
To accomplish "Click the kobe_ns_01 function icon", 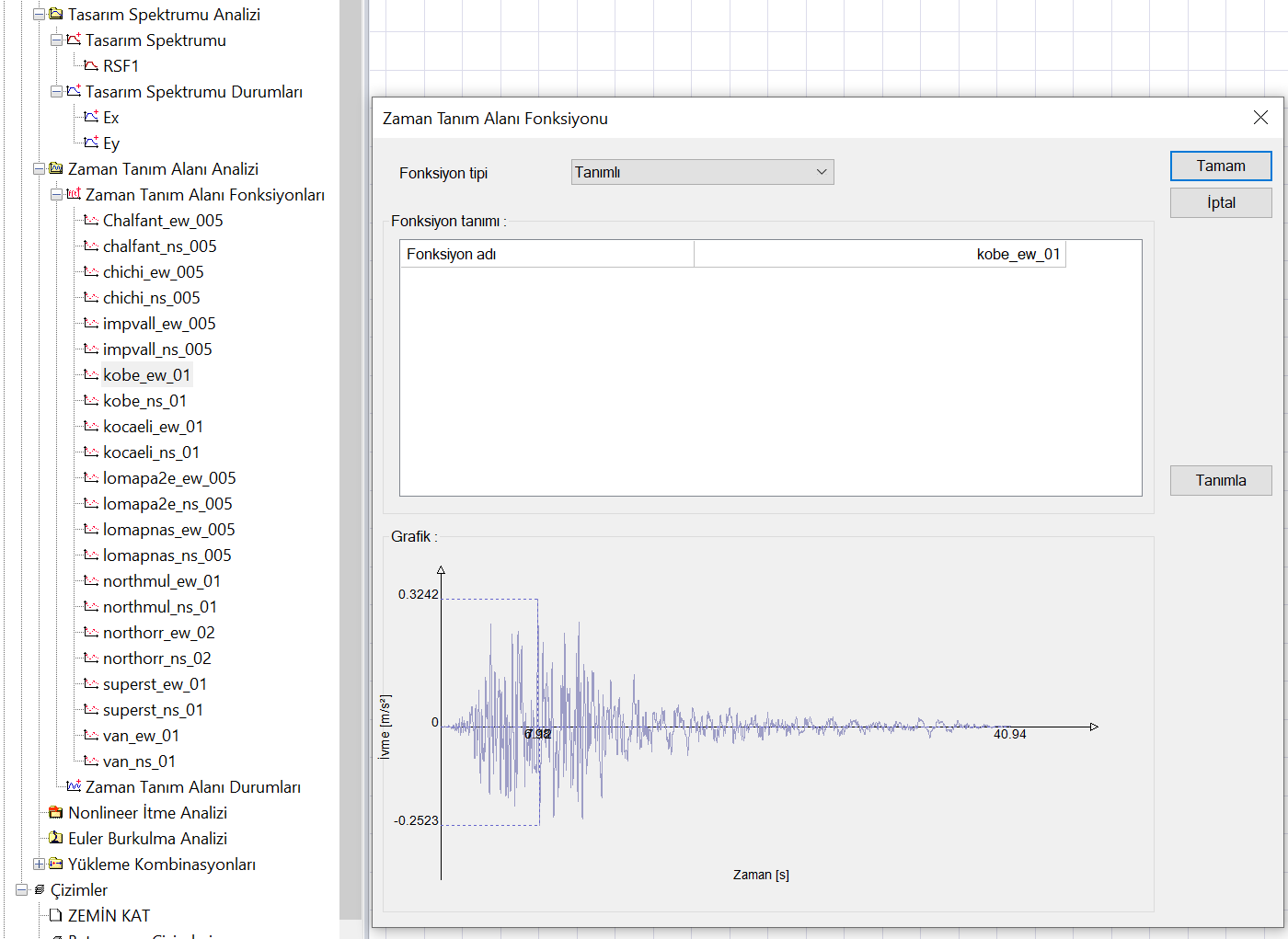I will coord(91,401).
